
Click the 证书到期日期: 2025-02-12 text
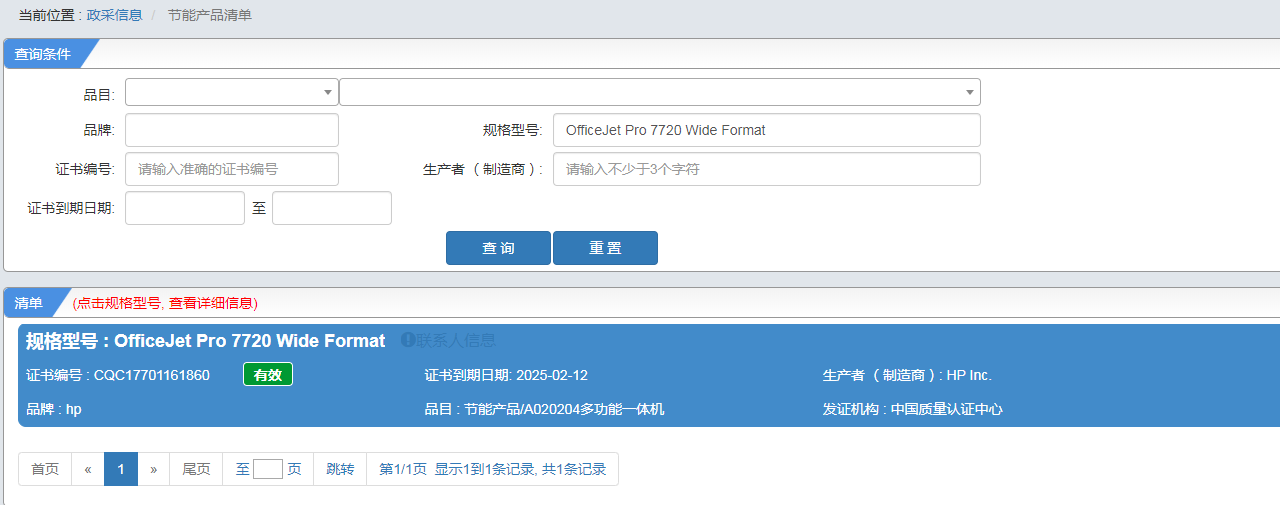(506, 375)
